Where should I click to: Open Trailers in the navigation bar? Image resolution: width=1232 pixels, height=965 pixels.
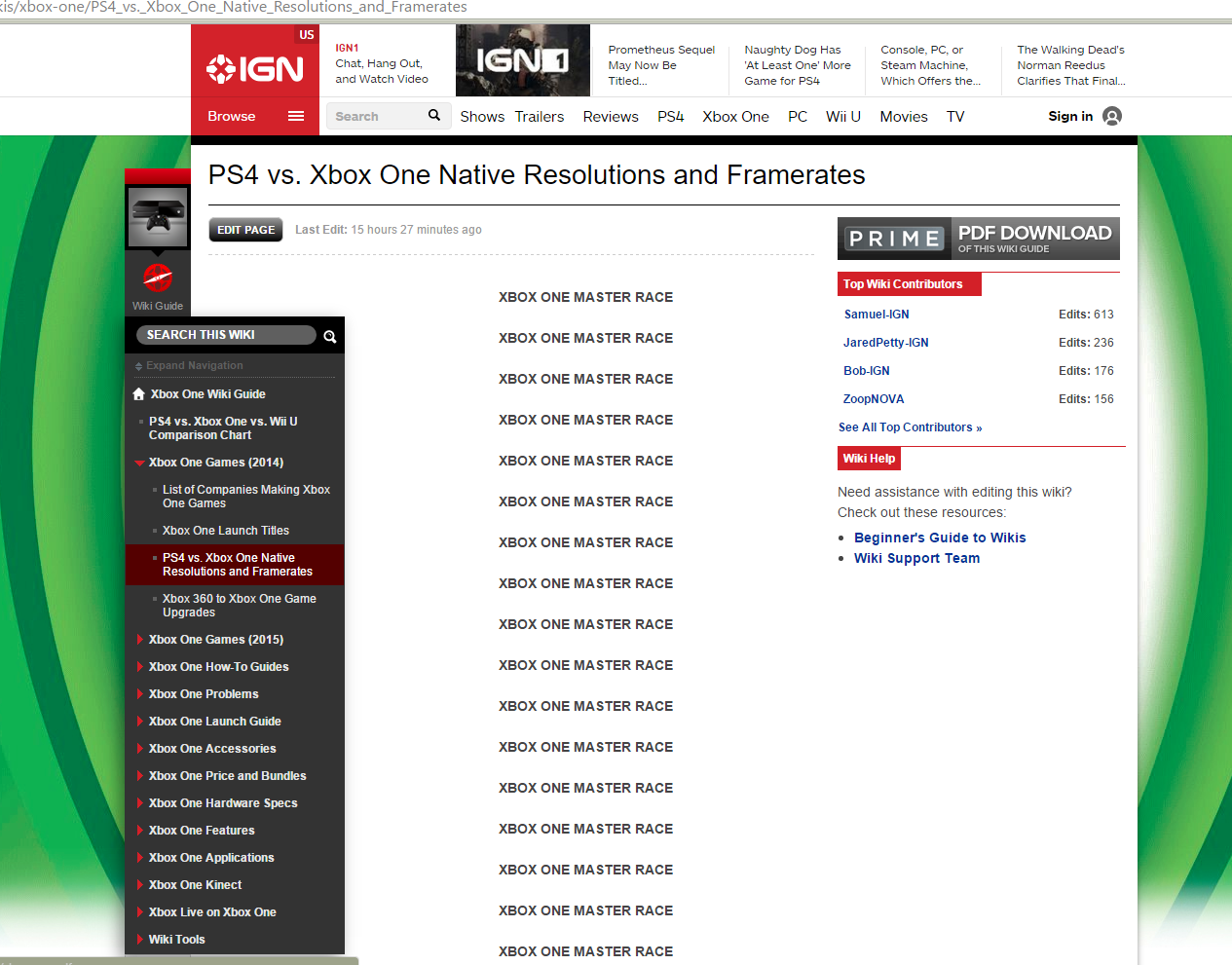540,117
